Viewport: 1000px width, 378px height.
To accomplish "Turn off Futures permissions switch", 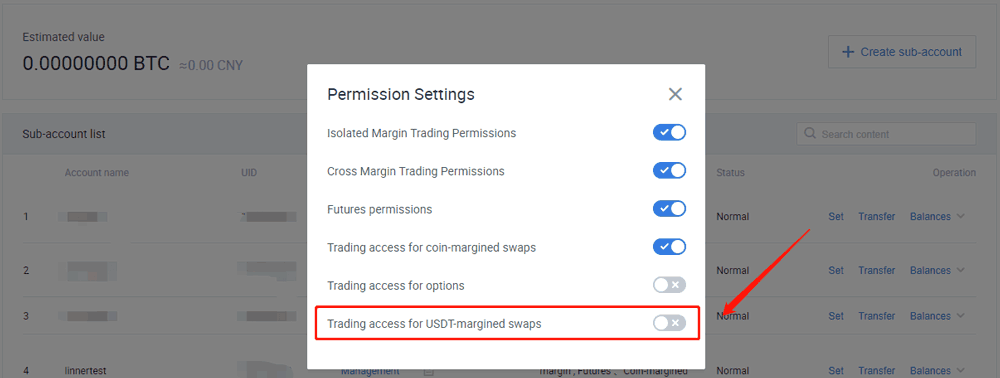I will coord(669,209).
